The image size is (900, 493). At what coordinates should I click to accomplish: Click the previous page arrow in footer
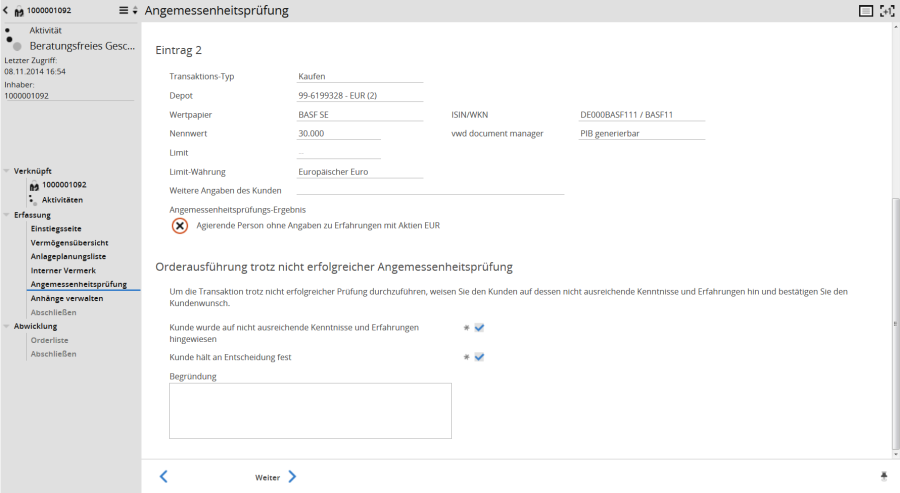(x=164, y=477)
